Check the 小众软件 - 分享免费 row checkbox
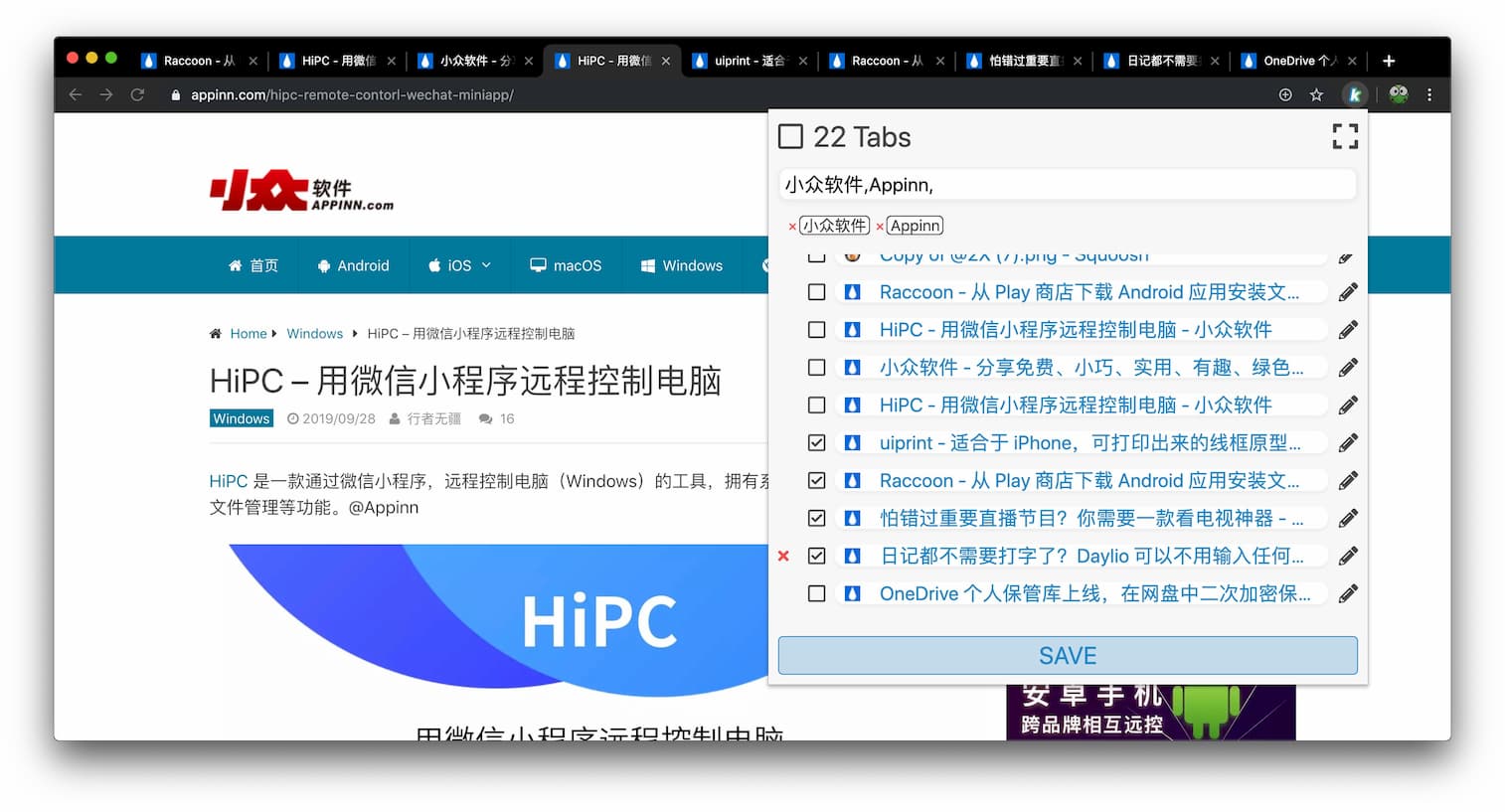Image resolution: width=1505 pixels, height=812 pixels. point(816,367)
